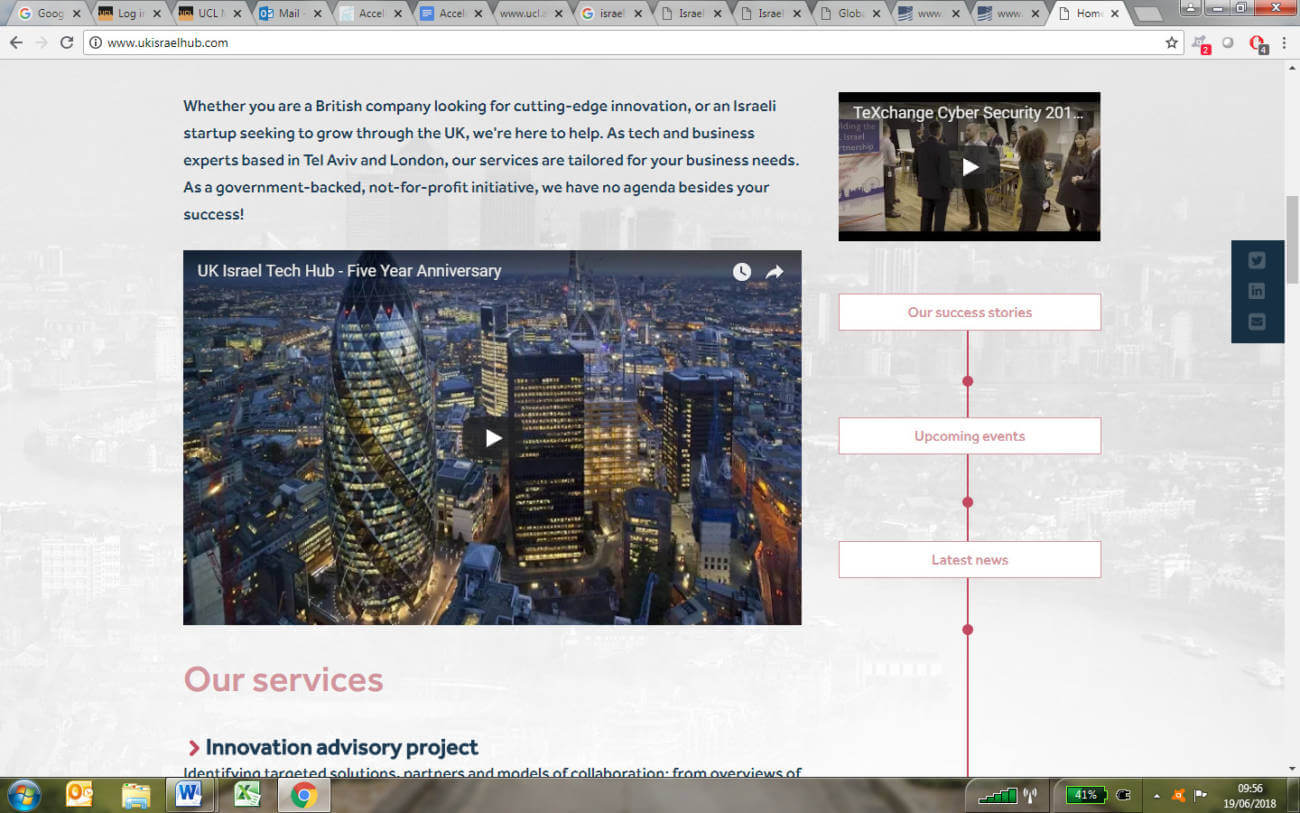Click the taskbar clock showing 09:56

[x=1250, y=795]
